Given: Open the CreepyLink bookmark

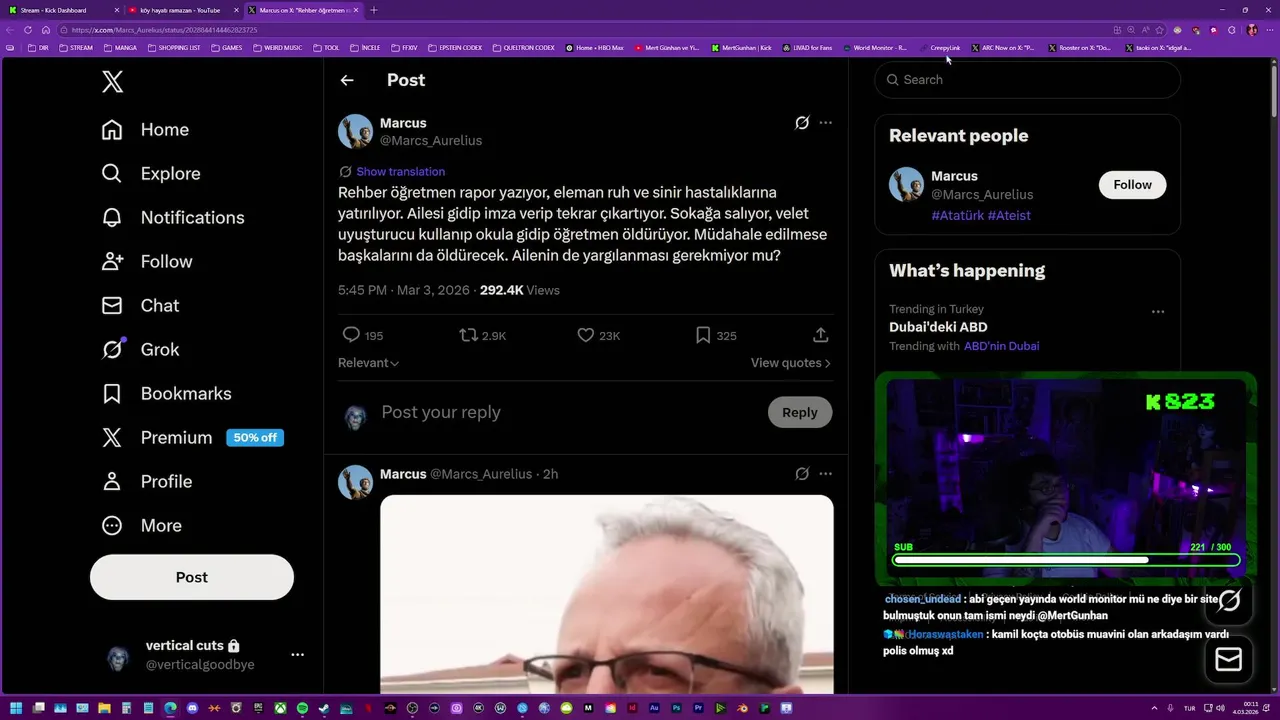Looking at the screenshot, I should 940,48.
